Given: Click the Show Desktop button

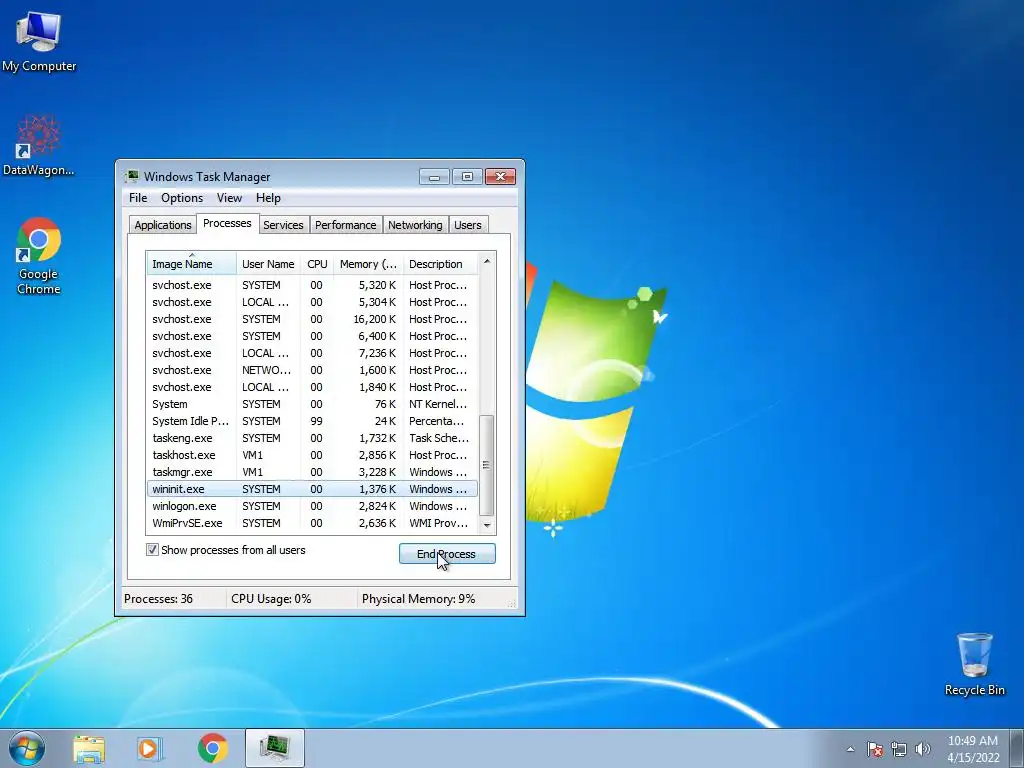Looking at the screenshot, I should click(x=1017, y=748).
